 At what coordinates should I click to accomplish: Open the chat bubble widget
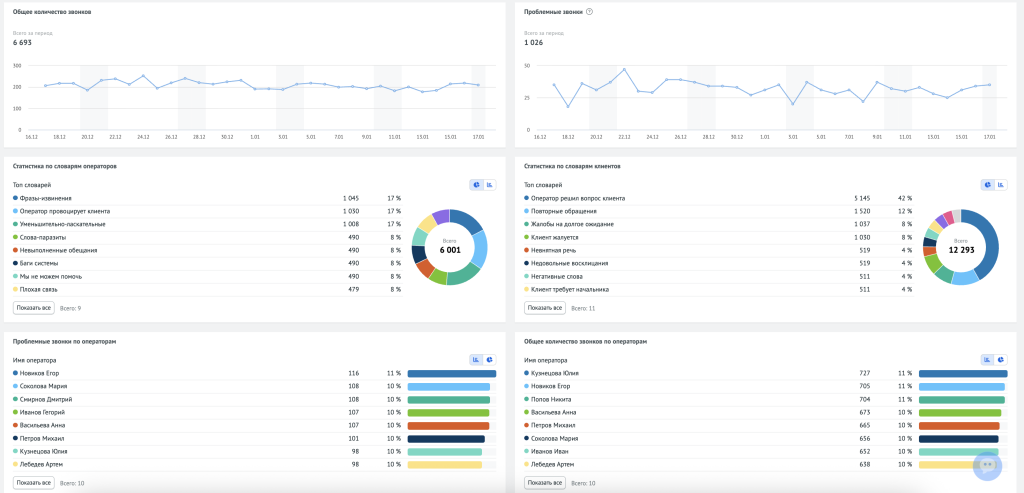pyautogui.click(x=987, y=465)
